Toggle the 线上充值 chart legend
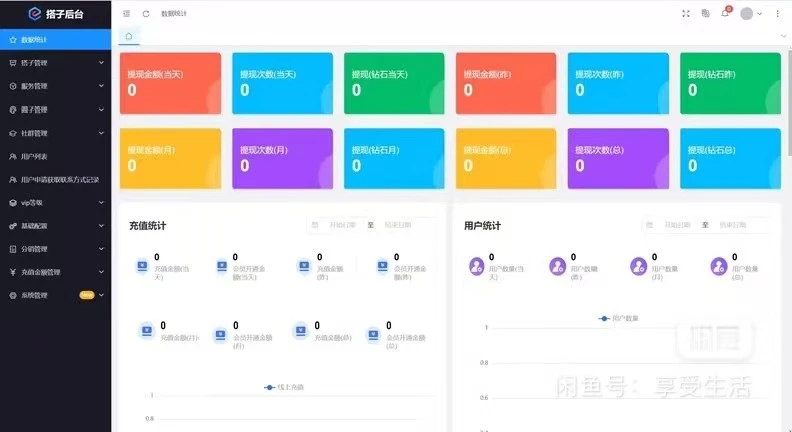 click(284, 387)
